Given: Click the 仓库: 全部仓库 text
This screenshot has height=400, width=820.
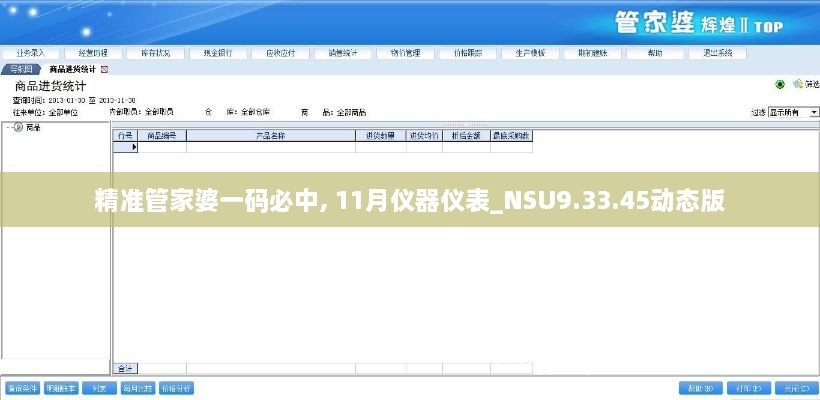Looking at the screenshot, I should click(237, 112).
